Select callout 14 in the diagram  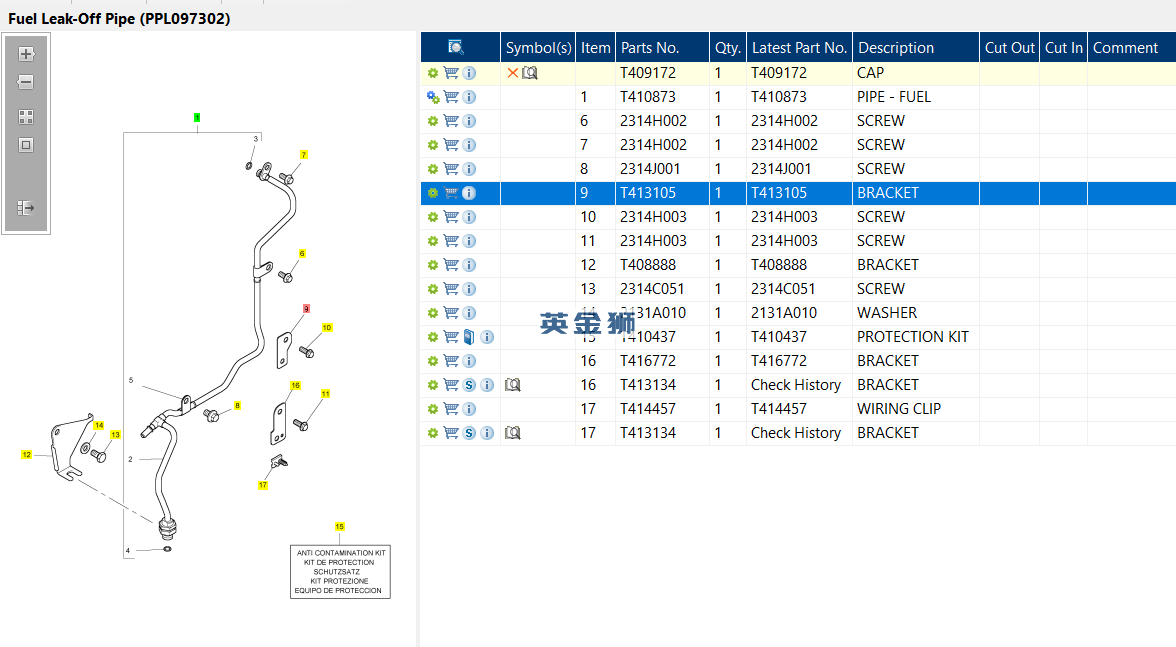99,425
